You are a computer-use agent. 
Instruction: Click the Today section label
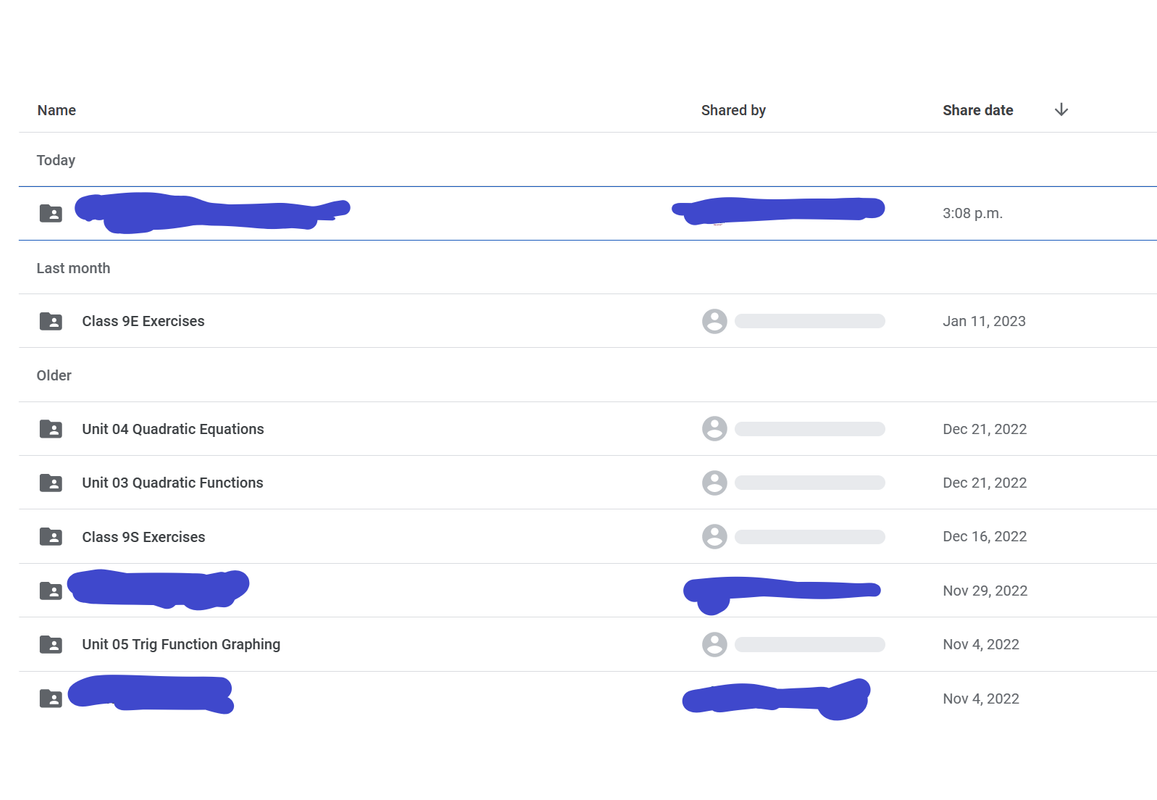pyautogui.click(x=56, y=160)
